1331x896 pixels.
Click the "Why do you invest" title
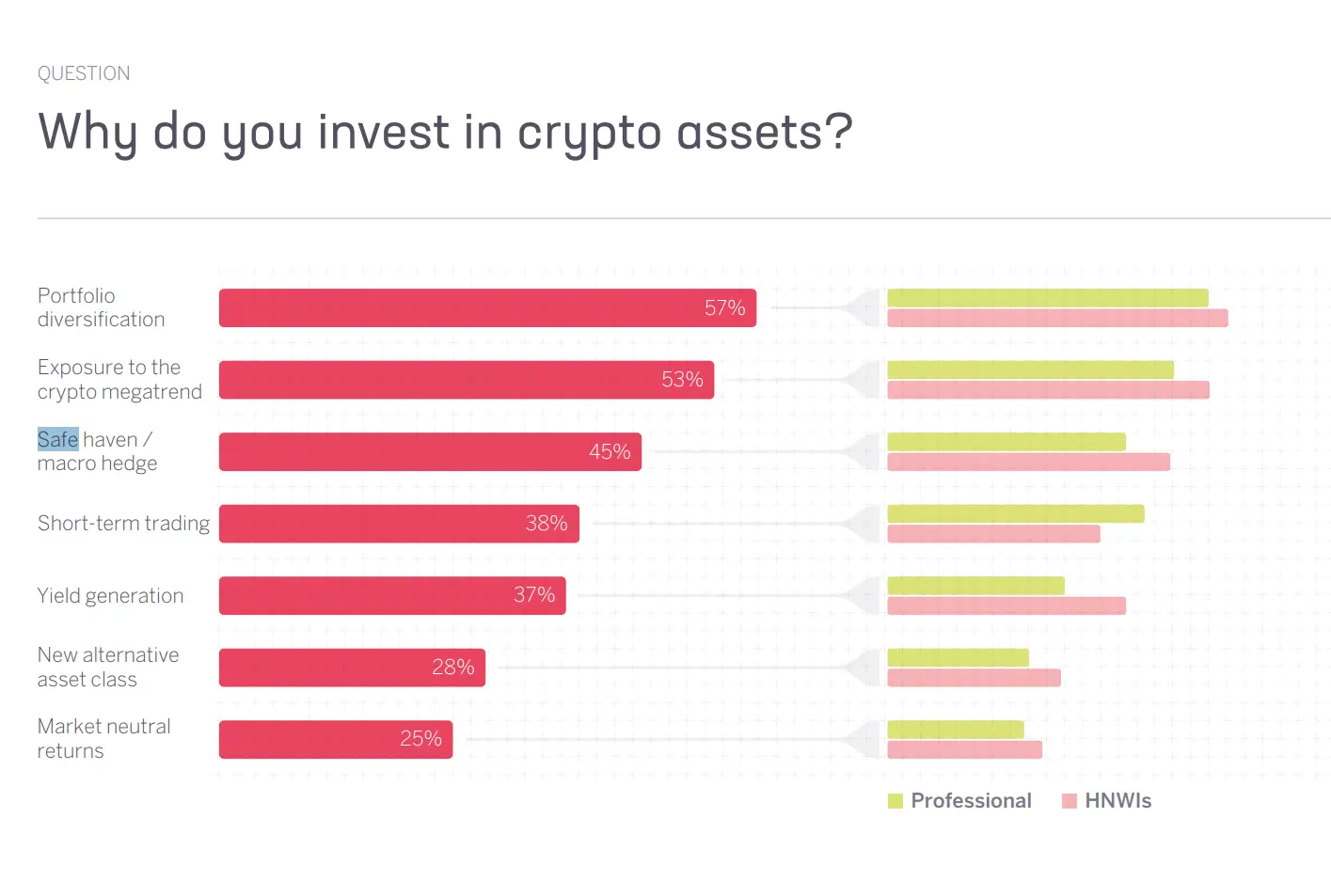point(445,132)
